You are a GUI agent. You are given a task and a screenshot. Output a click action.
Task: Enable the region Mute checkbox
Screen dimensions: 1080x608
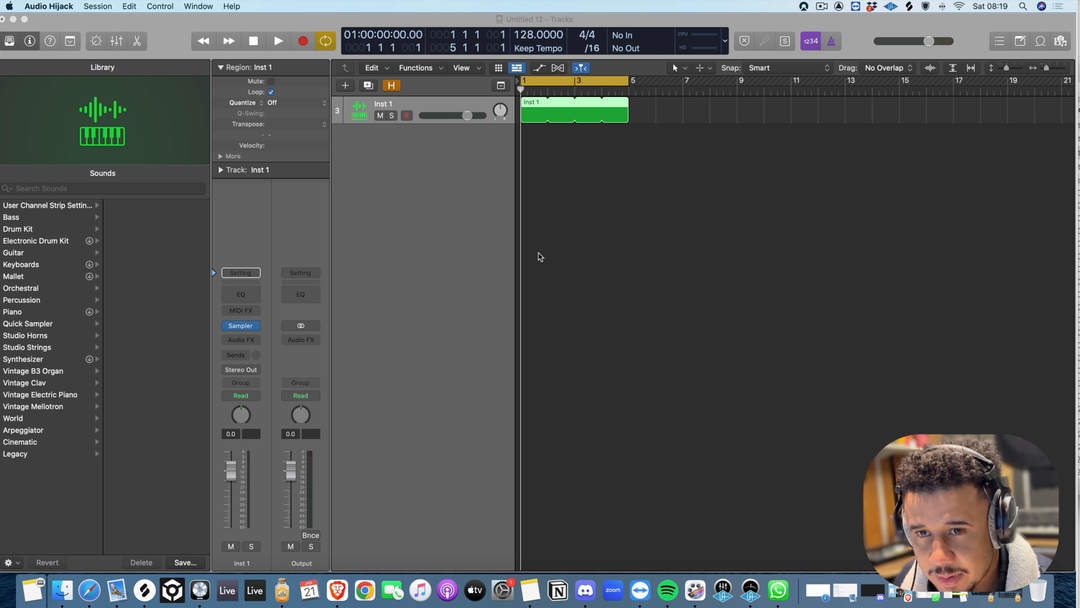(x=271, y=81)
